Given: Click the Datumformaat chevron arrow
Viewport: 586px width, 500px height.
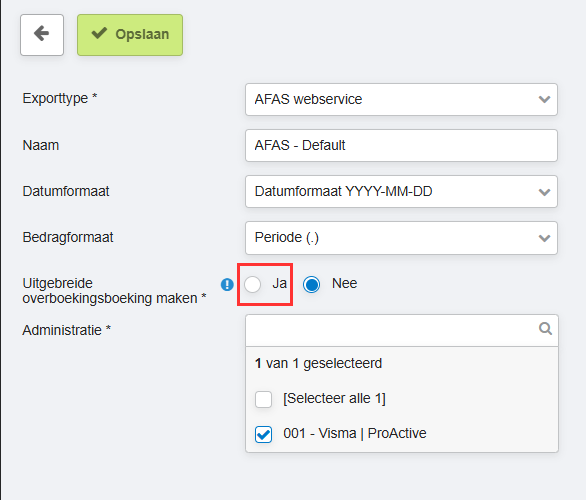Looking at the screenshot, I should (545, 192).
